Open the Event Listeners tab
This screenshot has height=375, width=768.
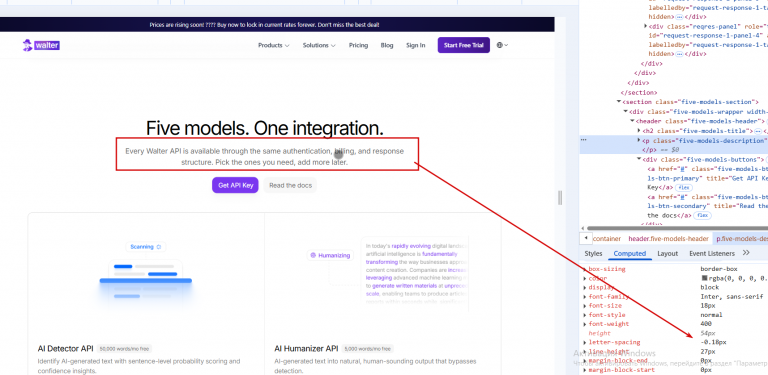pyautogui.click(x=712, y=253)
